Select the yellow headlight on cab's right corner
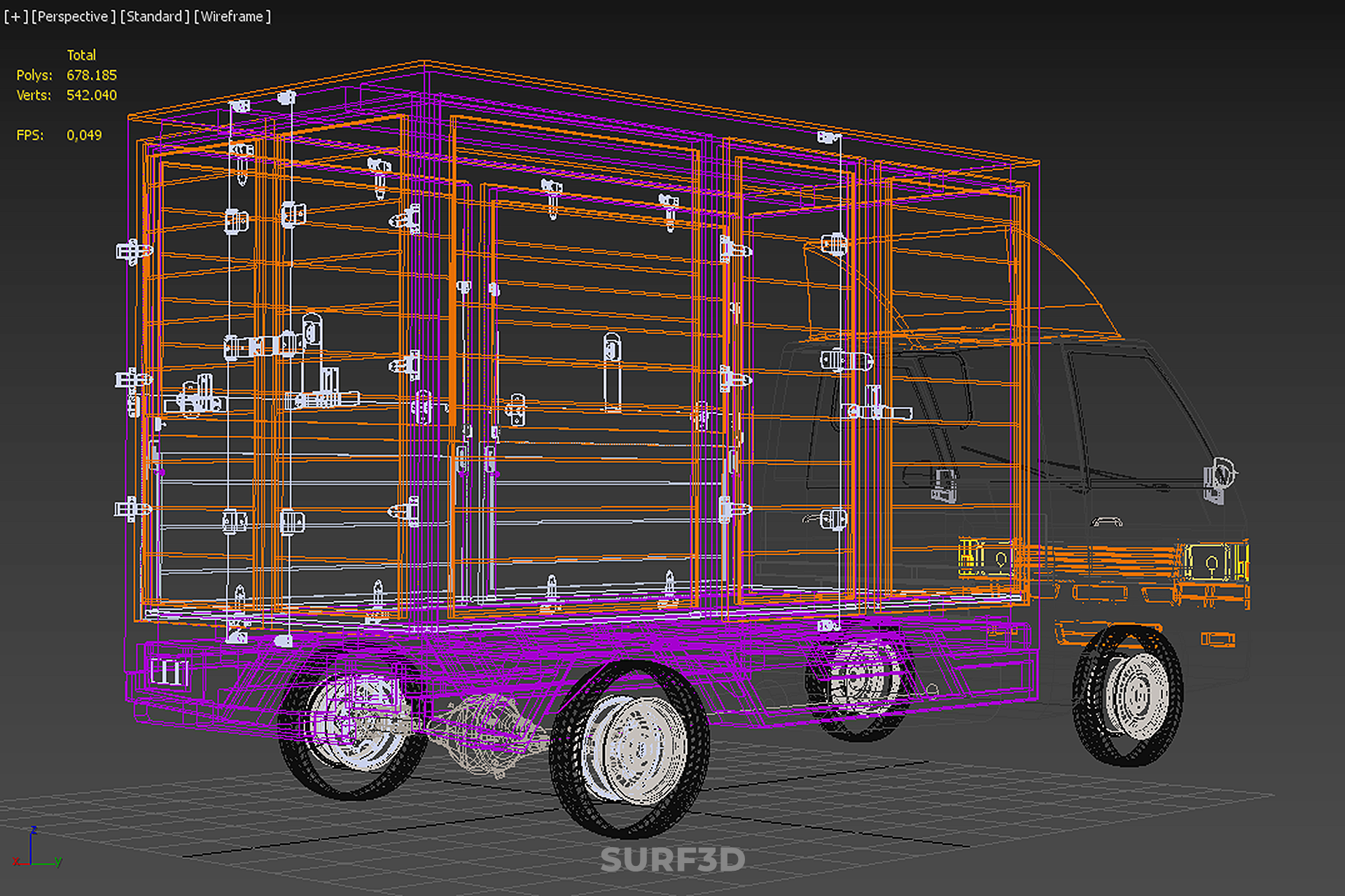1345x896 pixels. point(1213,561)
